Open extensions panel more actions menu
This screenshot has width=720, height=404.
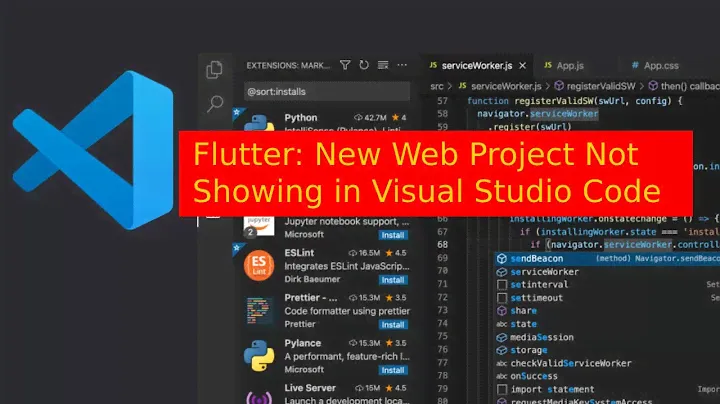(x=399, y=66)
